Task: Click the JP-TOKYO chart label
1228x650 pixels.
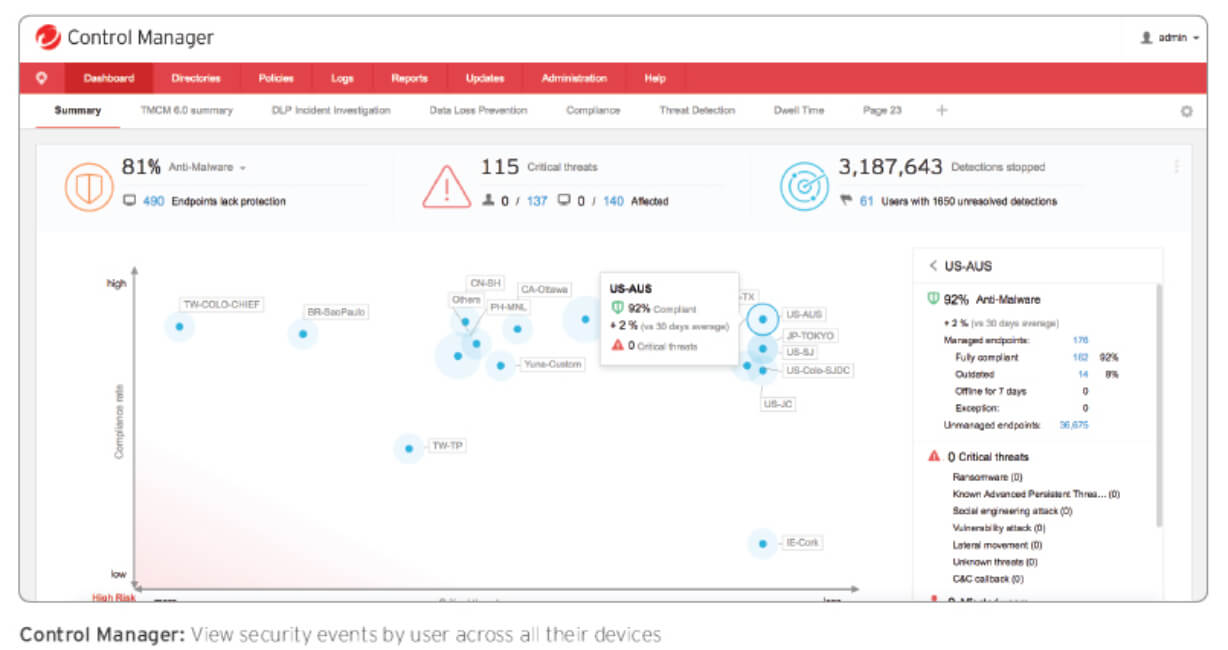Action: pyautogui.click(x=811, y=336)
